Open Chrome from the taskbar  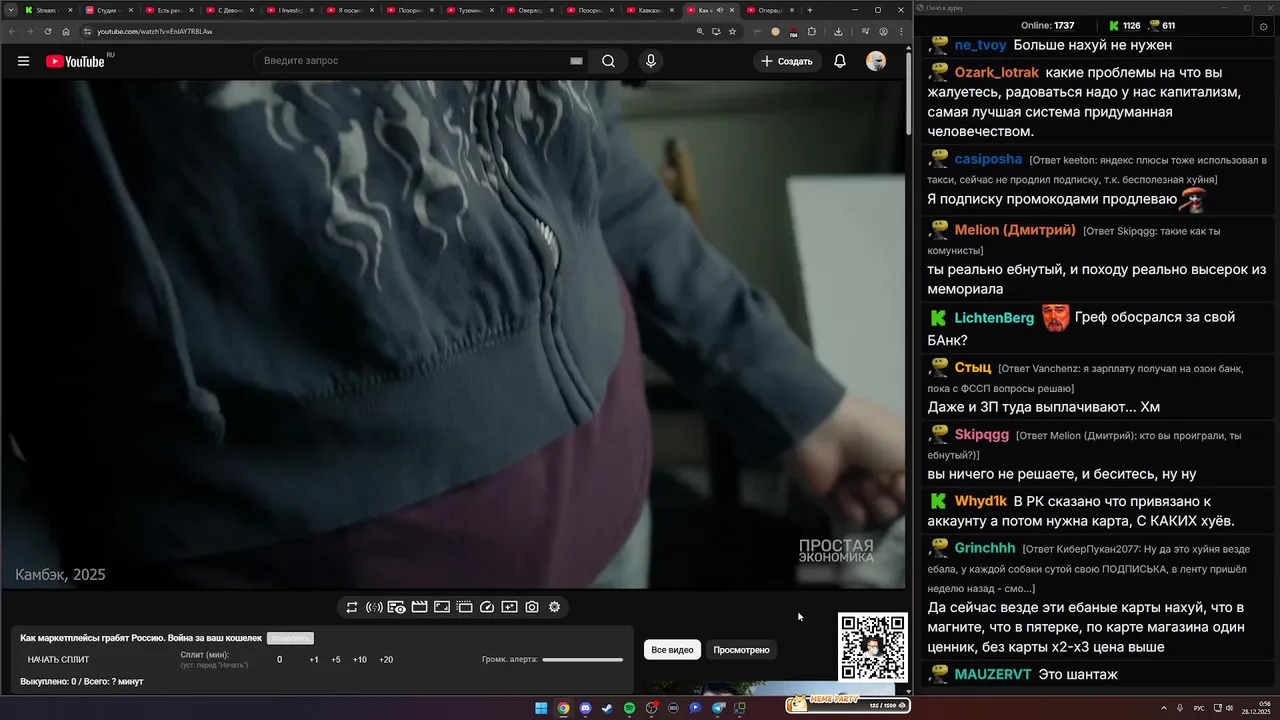tap(563, 708)
